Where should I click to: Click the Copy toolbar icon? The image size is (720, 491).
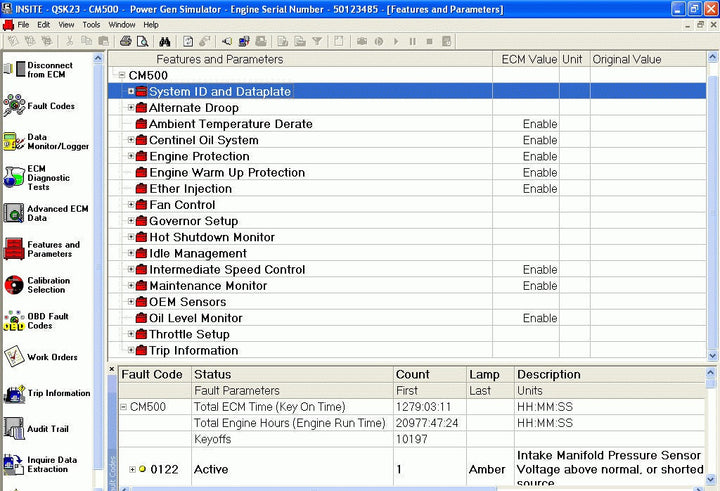pos(86,41)
